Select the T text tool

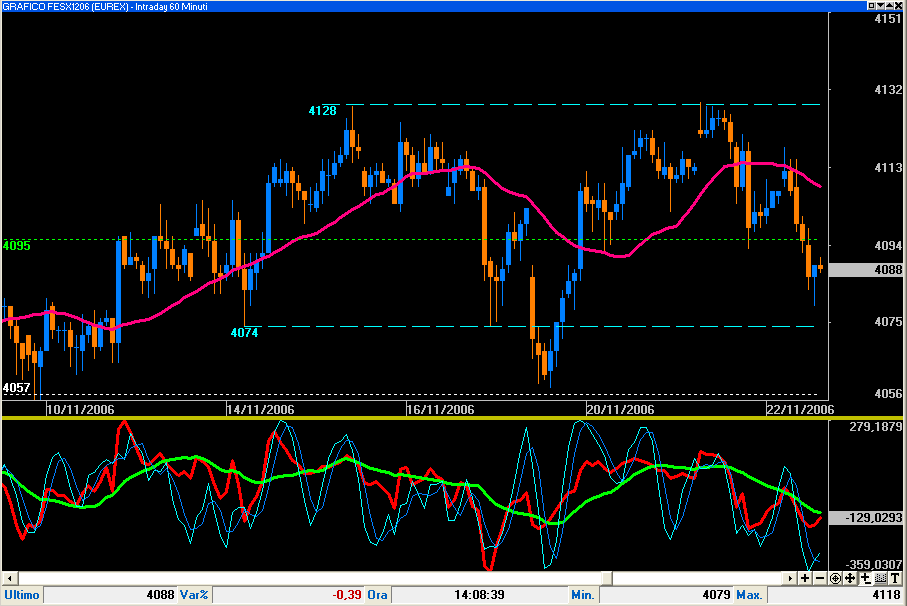pyautogui.click(x=895, y=578)
